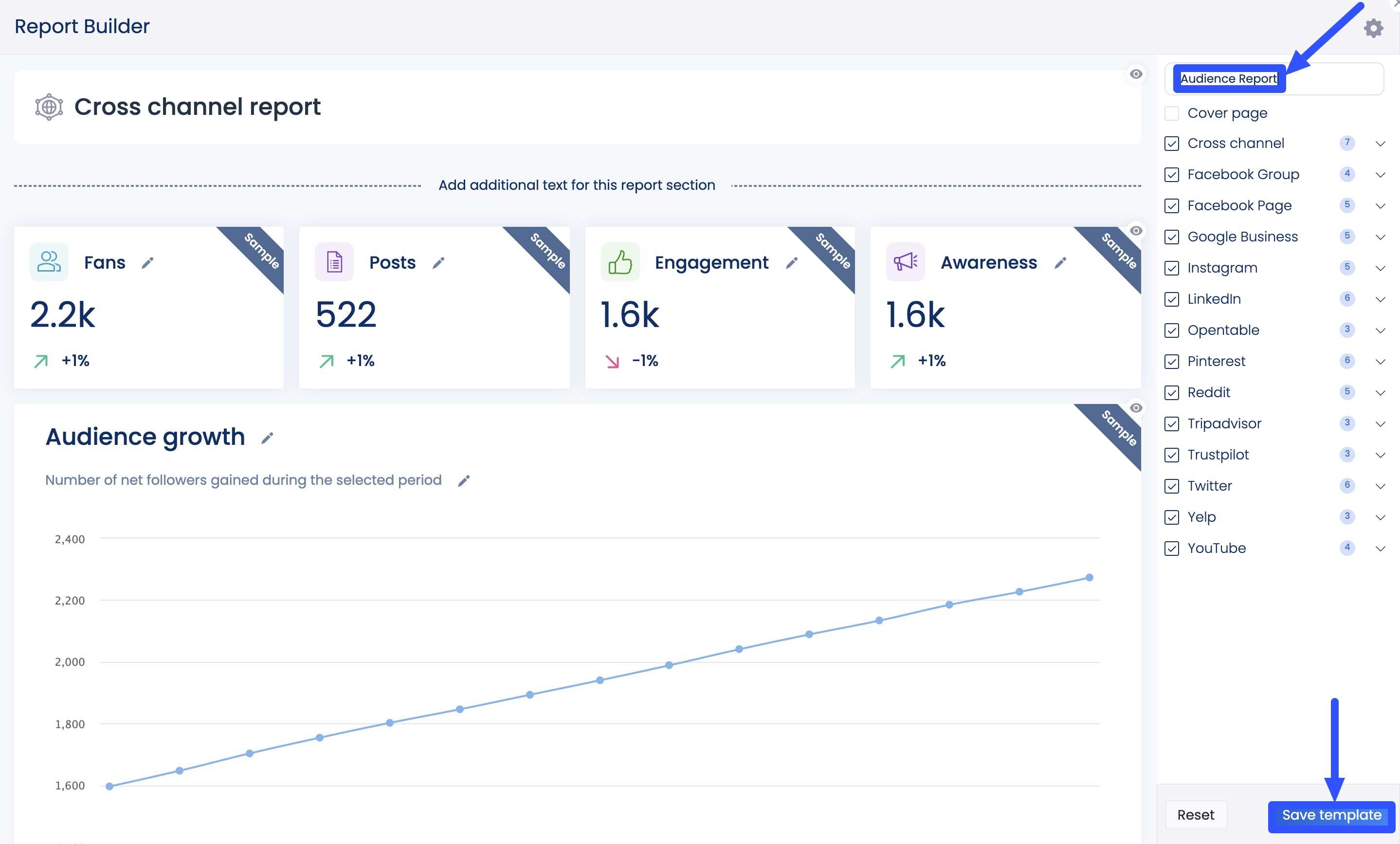This screenshot has width=1400, height=844.
Task: Edit the Audience growth title with pencil icon
Action: (267, 438)
